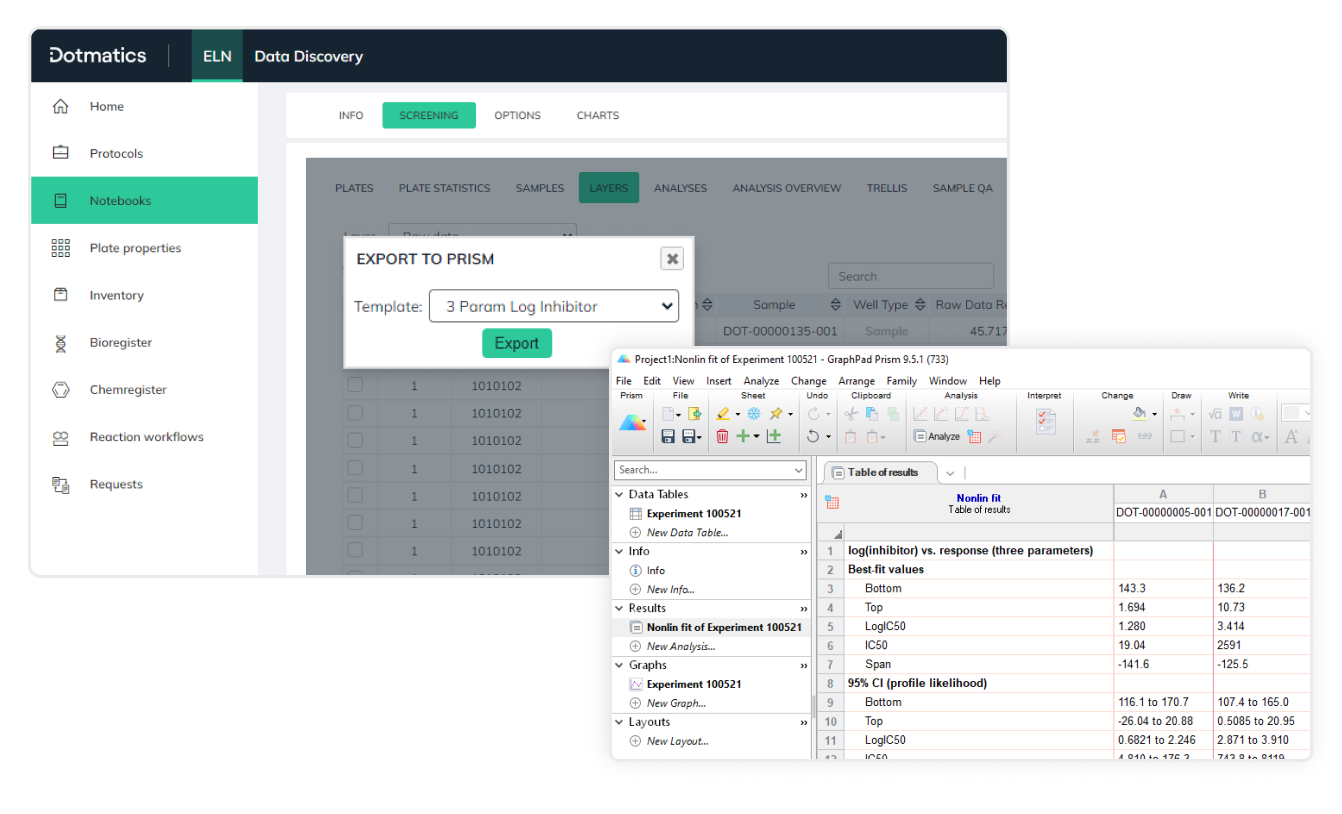This screenshot has width=1342, height=814.
Task: Open the Family menu in Prism
Action: pos(902,381)
